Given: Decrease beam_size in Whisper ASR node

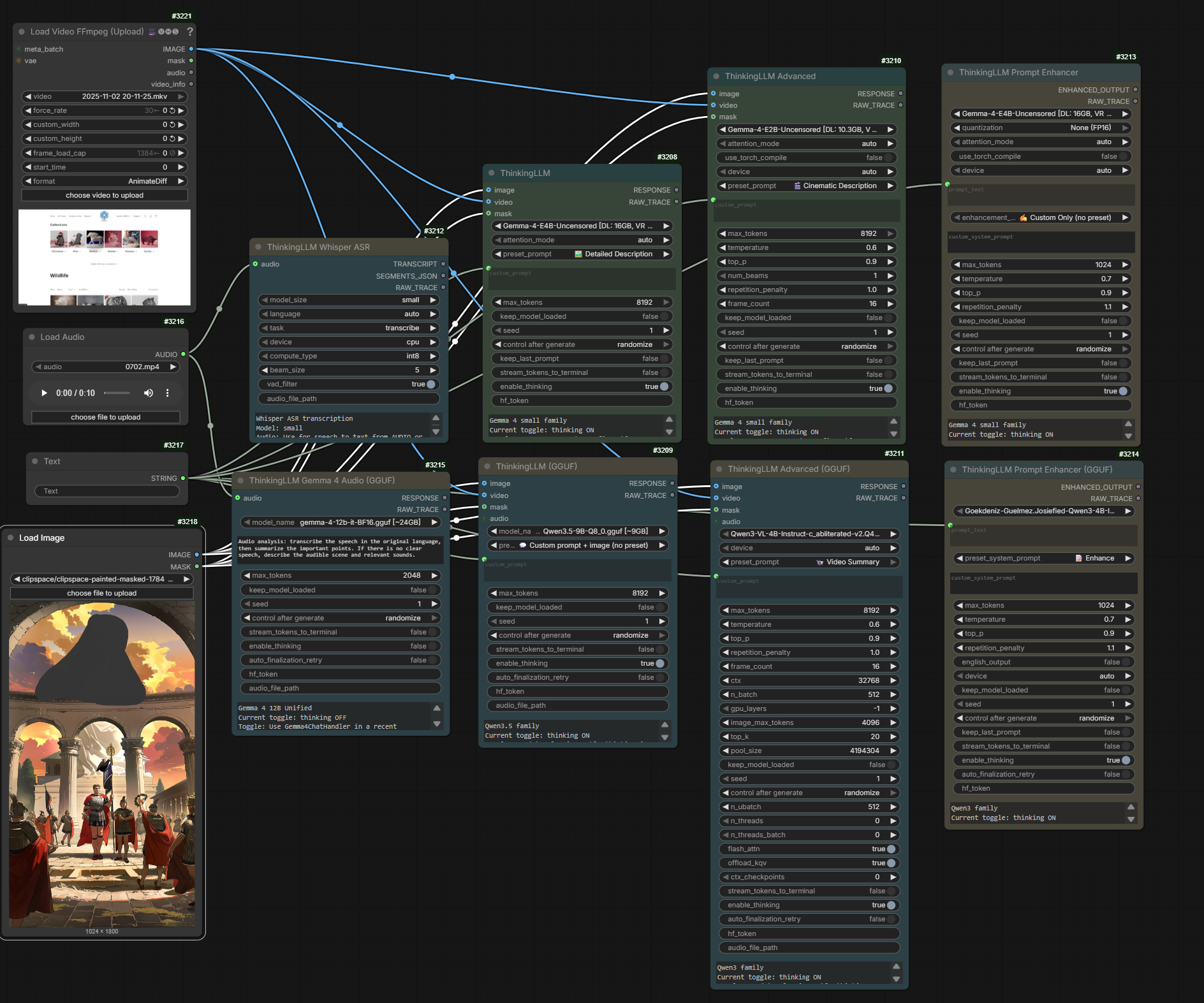Looking at the screenshot, I should (265, 370).
